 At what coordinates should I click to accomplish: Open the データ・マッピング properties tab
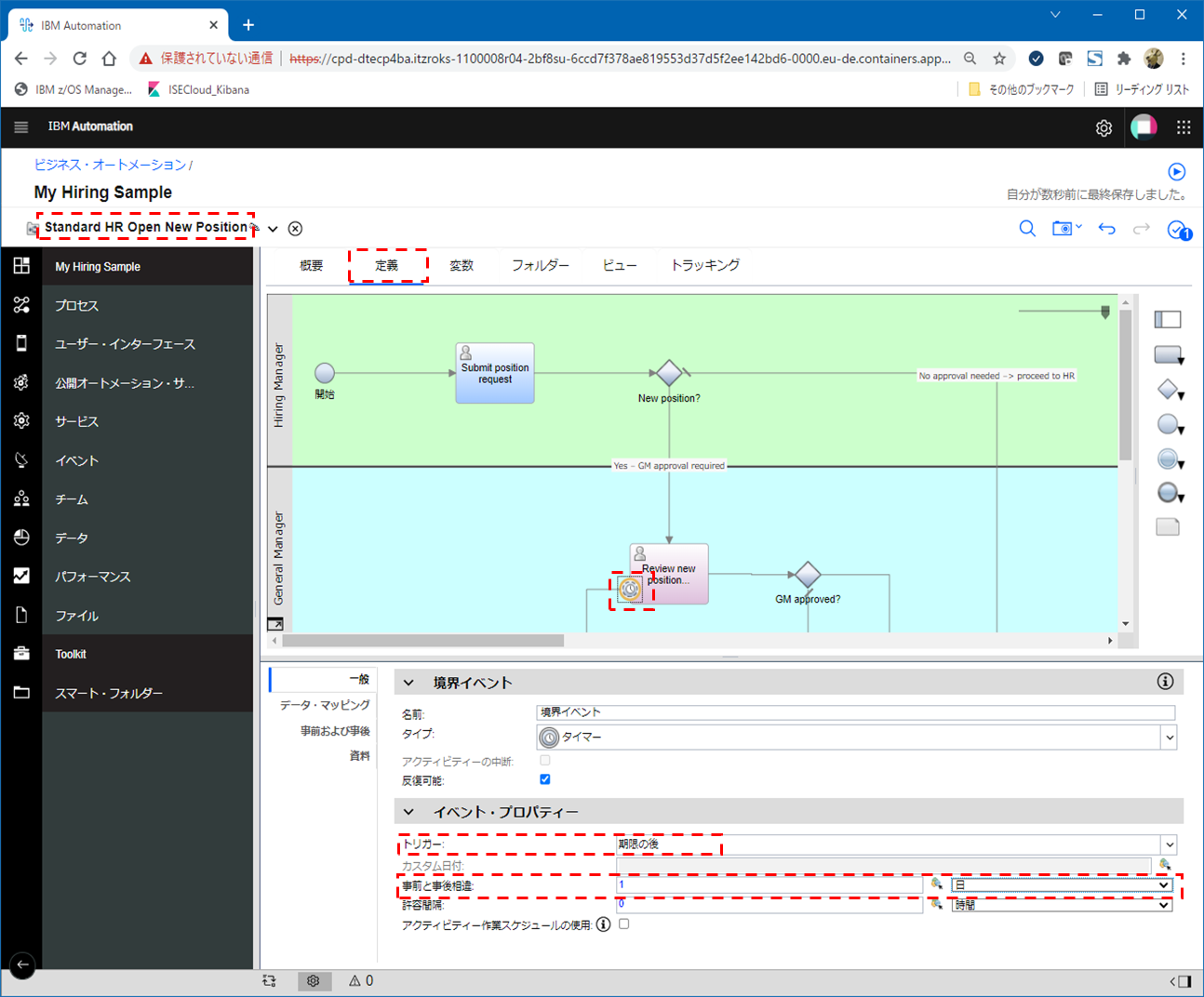[325, 705]
